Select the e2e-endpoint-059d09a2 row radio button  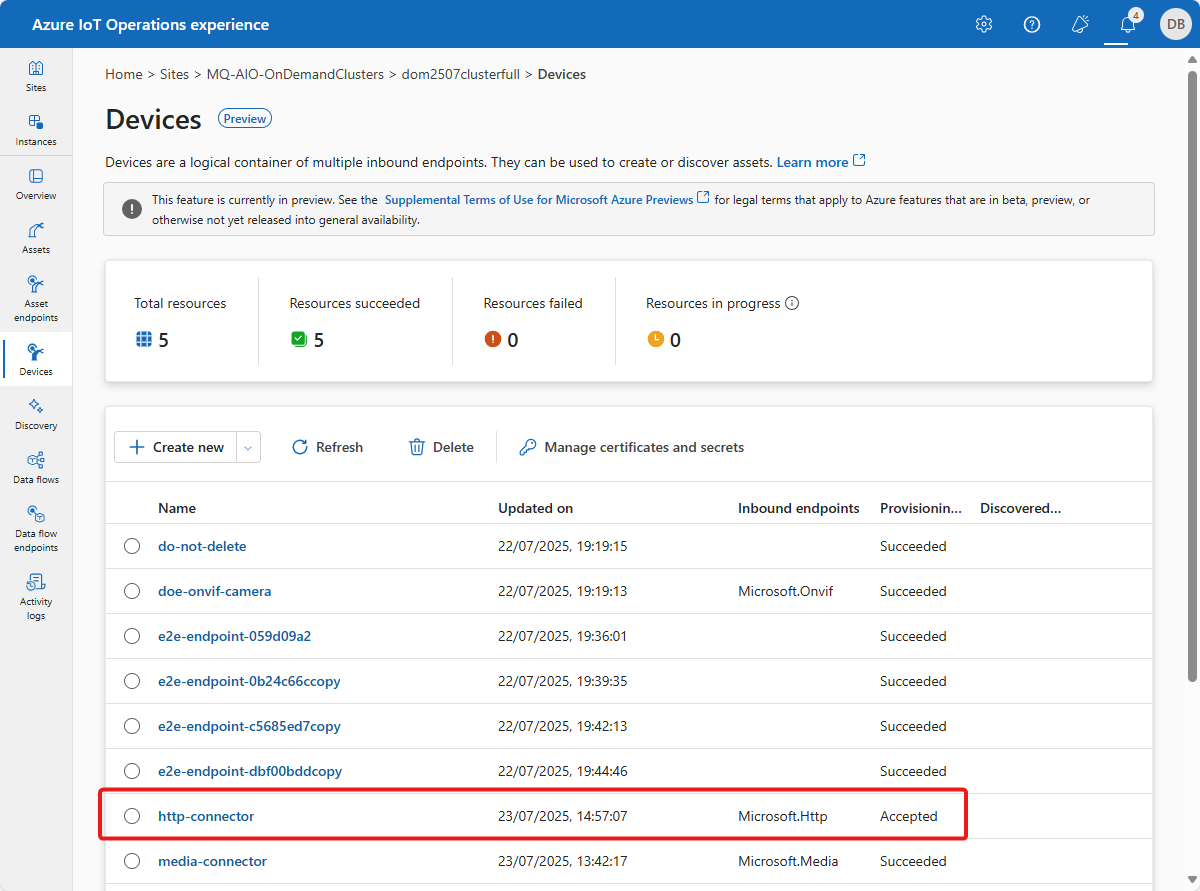tap(132, 636)
